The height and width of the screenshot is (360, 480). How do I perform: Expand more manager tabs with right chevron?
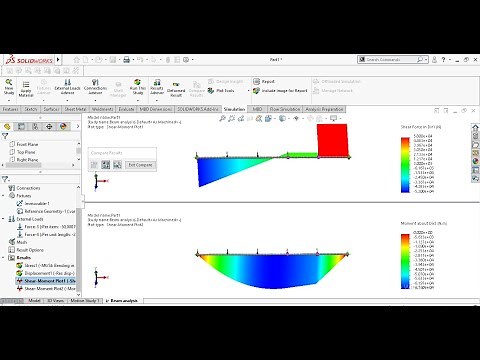[78, 127]
